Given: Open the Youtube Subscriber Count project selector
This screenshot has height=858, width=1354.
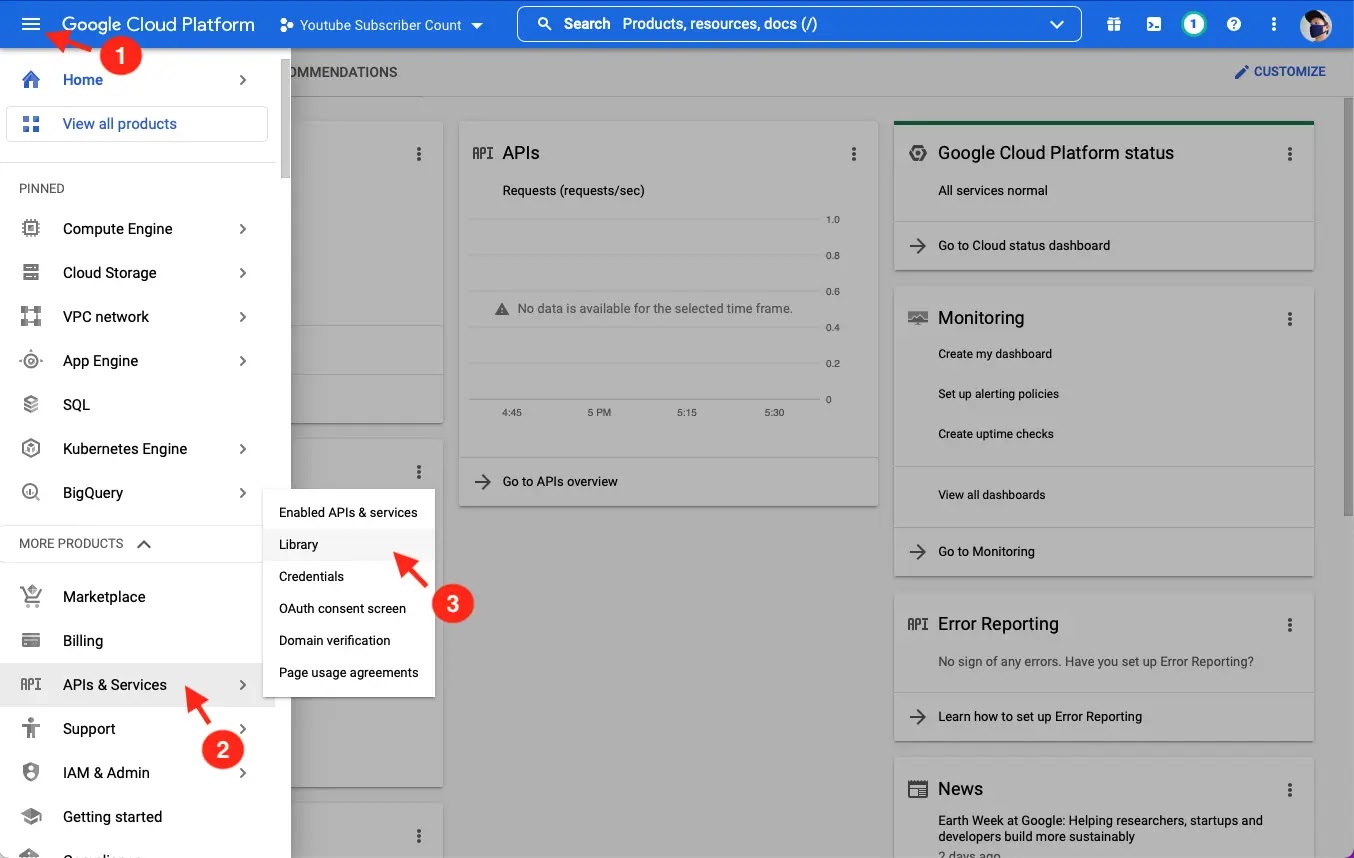Looking at the screenshot, I should point(382,25).
